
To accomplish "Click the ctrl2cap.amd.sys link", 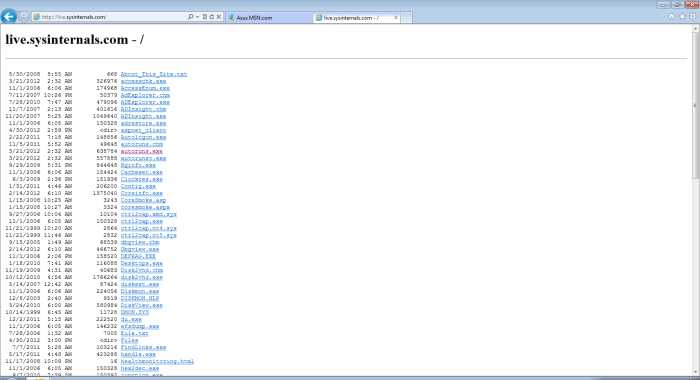I will coord(149,214).
